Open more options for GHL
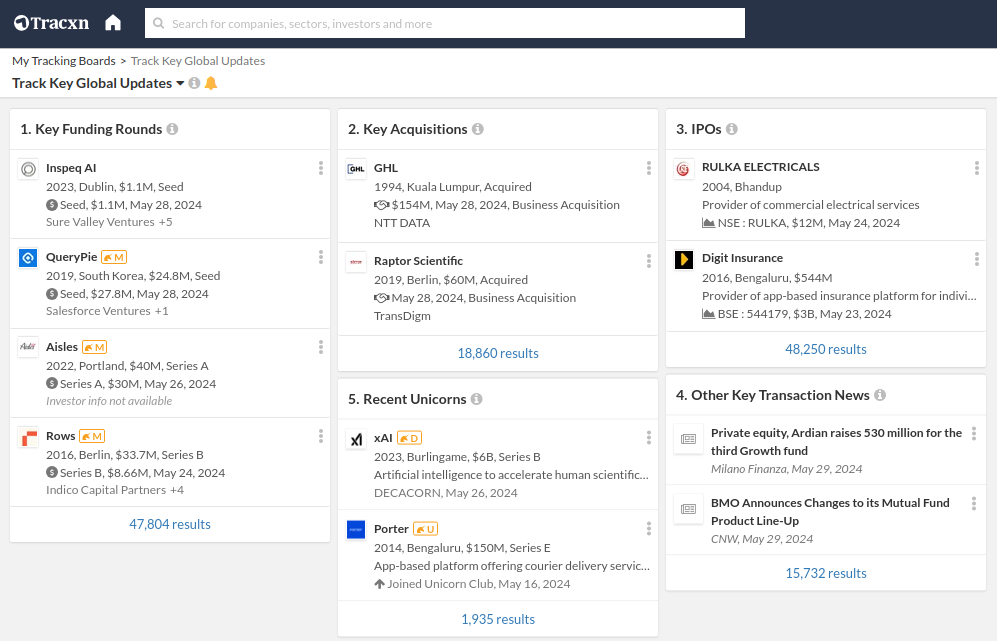This screenshot has height=641, width=997. pos(649,168)
